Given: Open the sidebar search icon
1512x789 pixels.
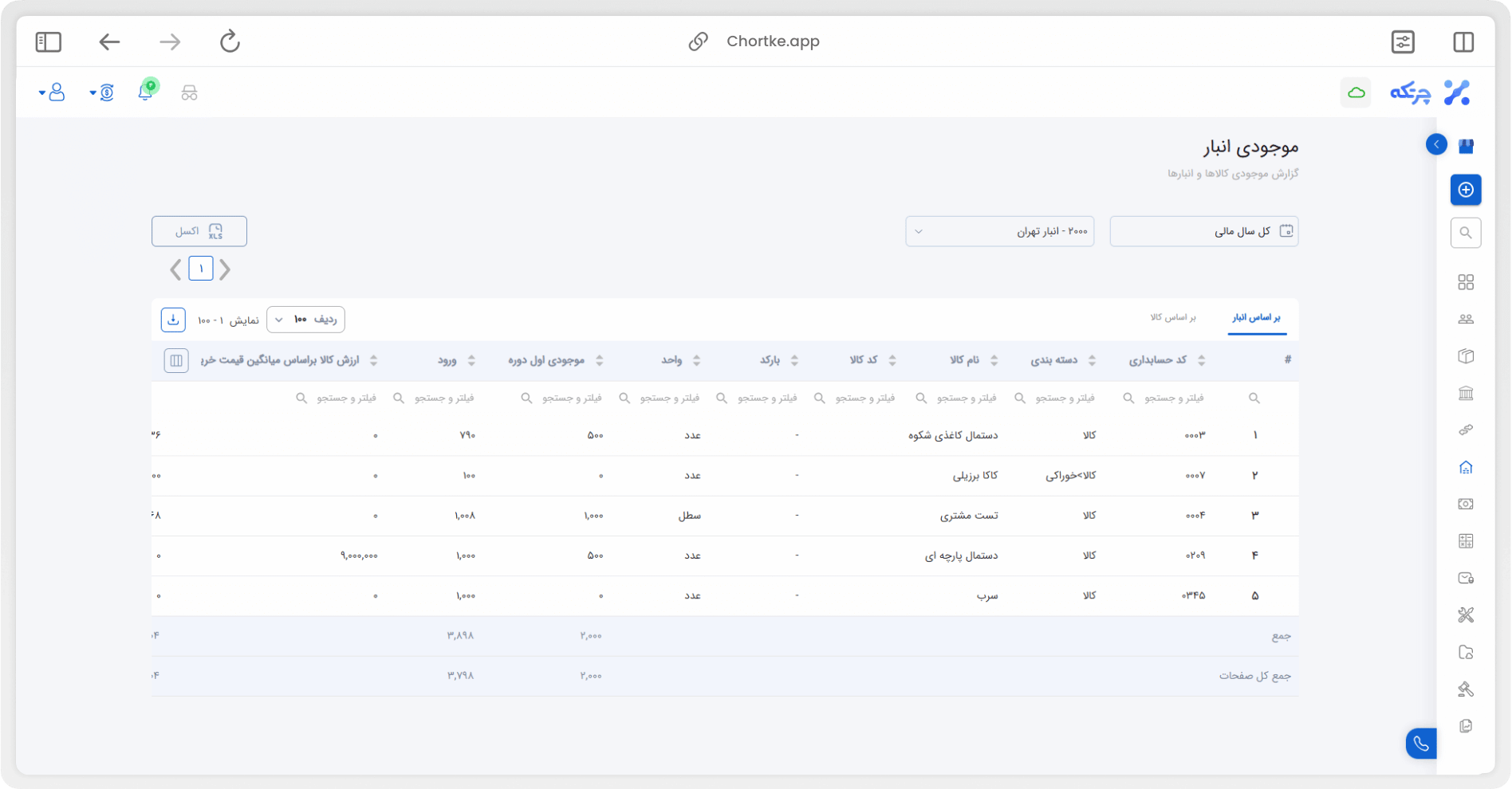Looking at the screenshot, I should point(1466,233).
